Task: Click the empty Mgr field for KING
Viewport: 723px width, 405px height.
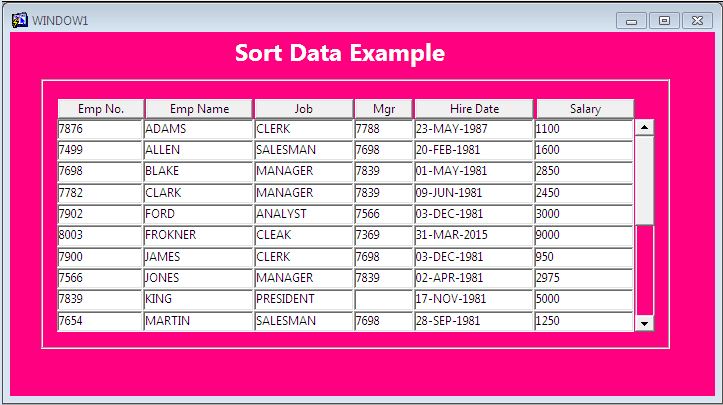Action: [x=384, y=299]
